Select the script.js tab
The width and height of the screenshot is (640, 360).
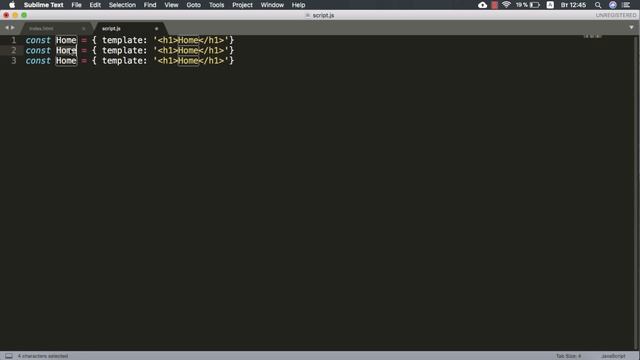click(111, 29)
